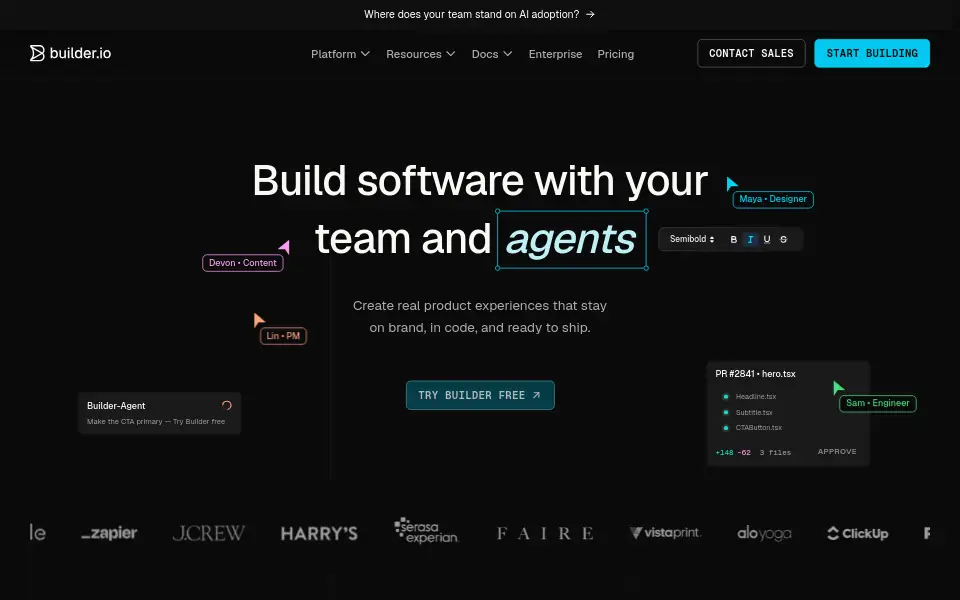The image size is (960, 600).
Task: Click the 3 files label
Action: [x=775, y=452]
